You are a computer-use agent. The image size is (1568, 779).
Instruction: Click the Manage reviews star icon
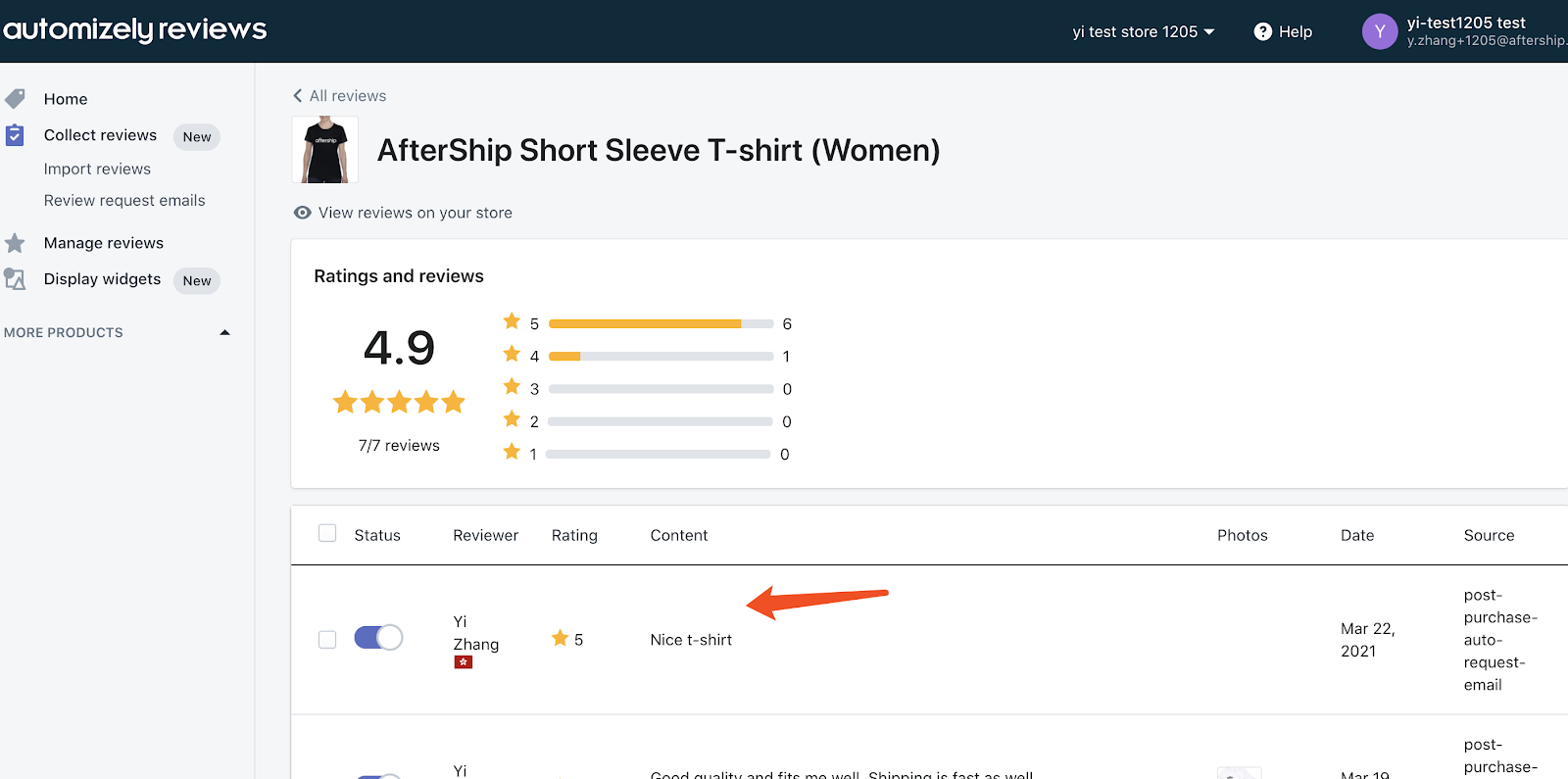click(x=15, y=243)
